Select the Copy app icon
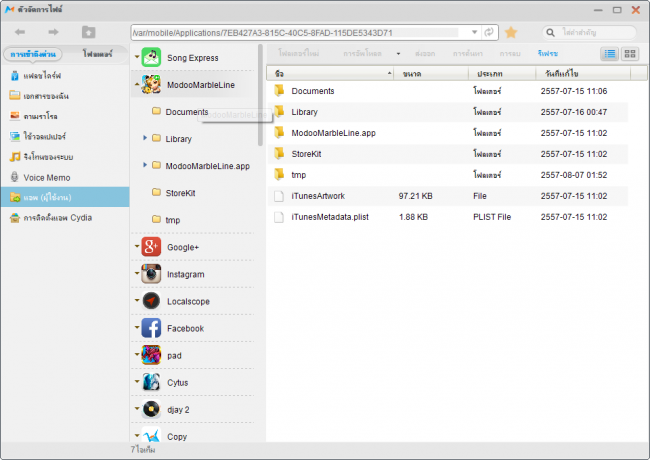The height and width of the screenshot is (460, 650). click(x=151, y=435)
